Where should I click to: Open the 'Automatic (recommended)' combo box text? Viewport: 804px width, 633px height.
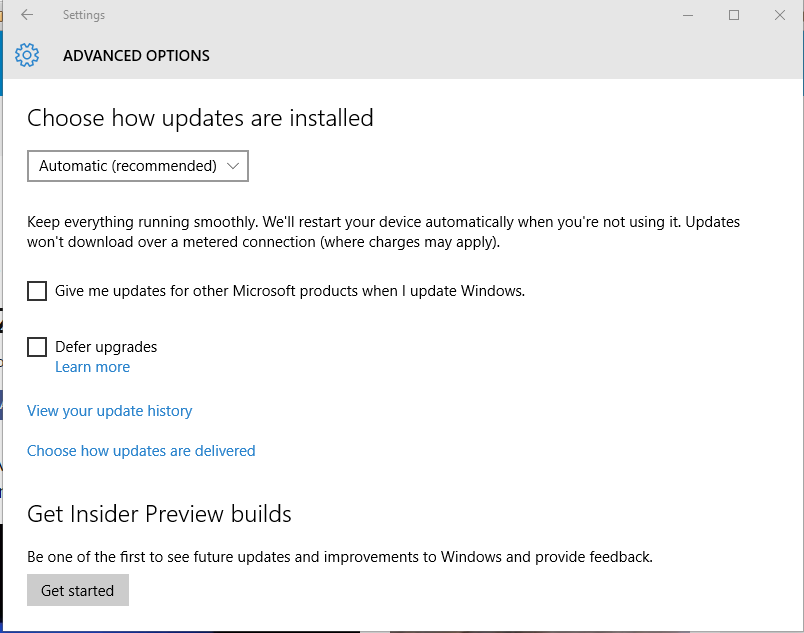pos(127,166)
